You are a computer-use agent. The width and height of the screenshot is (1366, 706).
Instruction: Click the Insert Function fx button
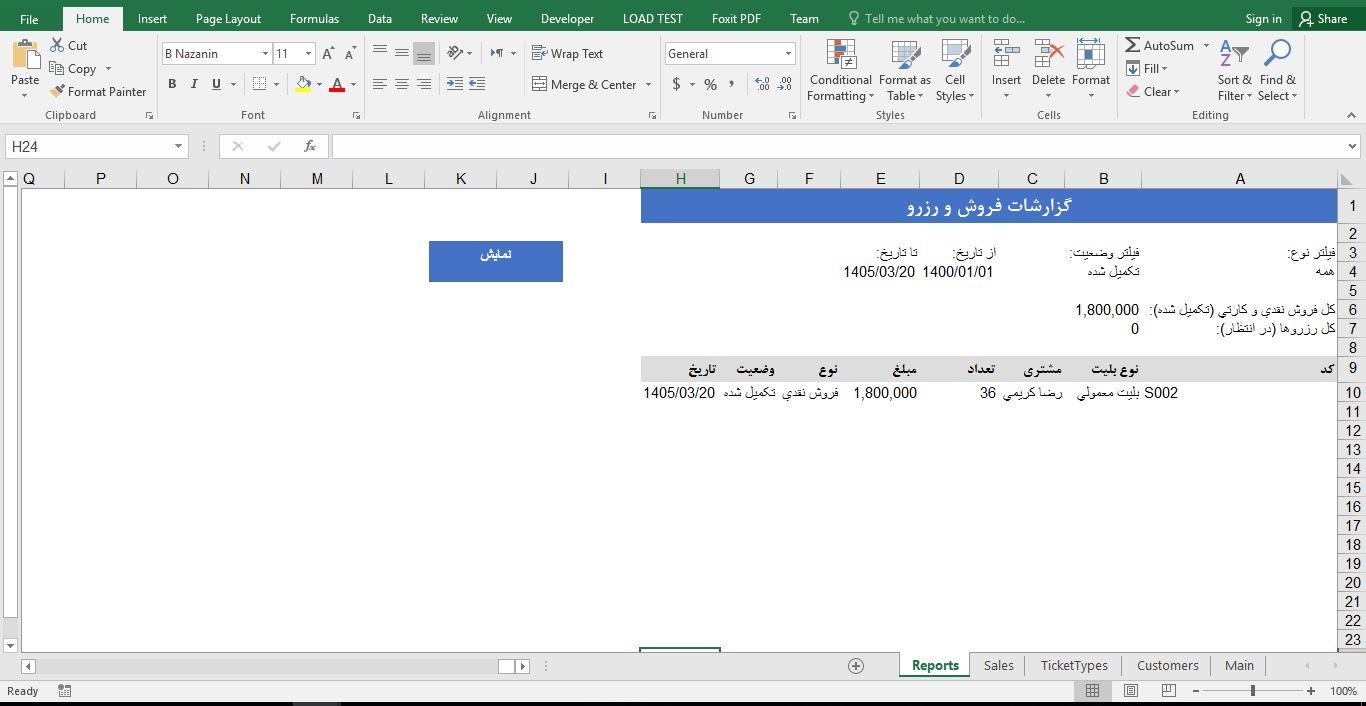(x=310, y=146)
